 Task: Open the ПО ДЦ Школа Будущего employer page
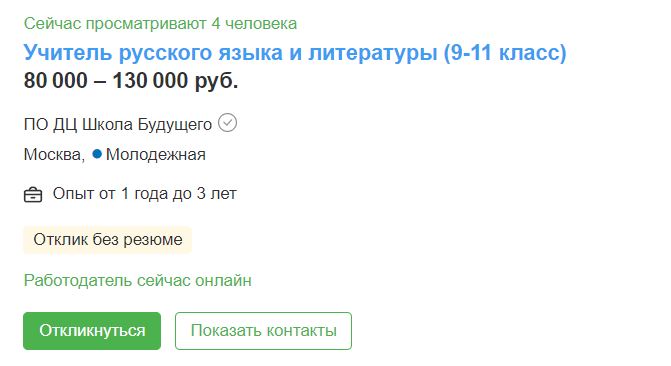[x=118, y=125]
